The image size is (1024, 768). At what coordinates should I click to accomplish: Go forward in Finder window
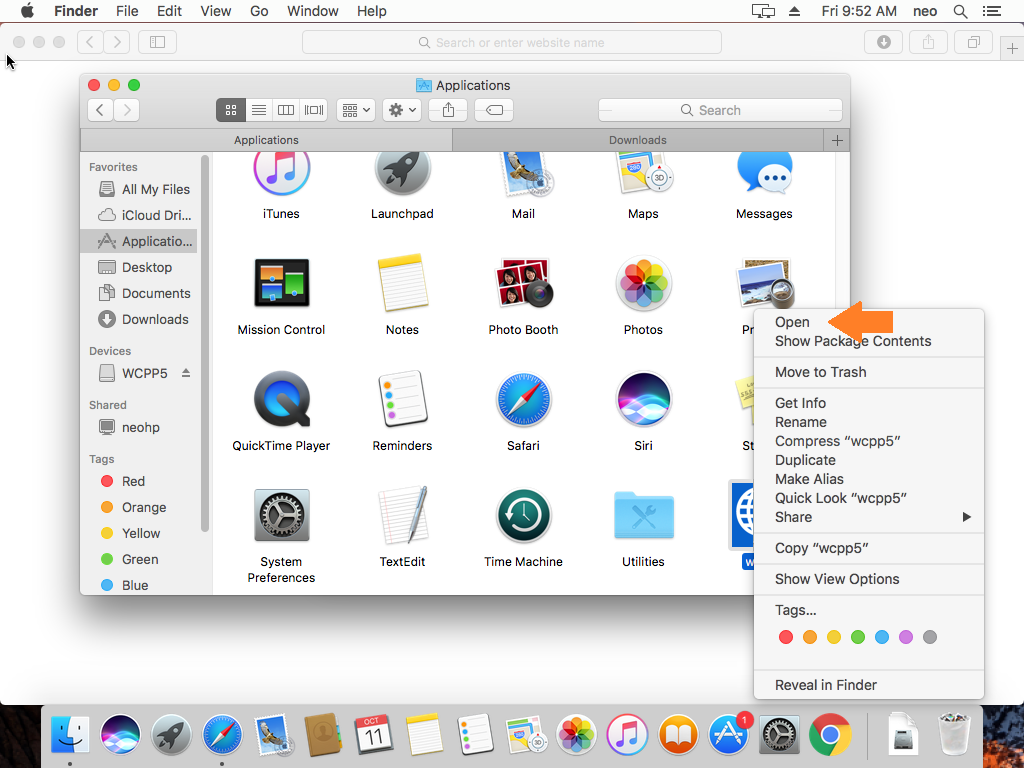point(127,110)
